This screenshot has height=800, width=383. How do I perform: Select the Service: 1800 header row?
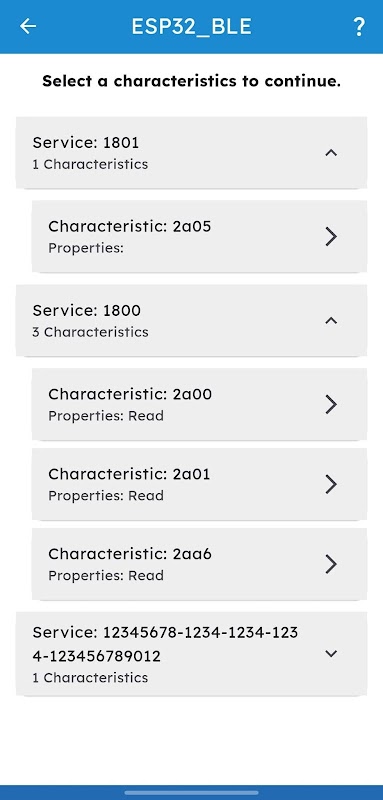[191, 320]
